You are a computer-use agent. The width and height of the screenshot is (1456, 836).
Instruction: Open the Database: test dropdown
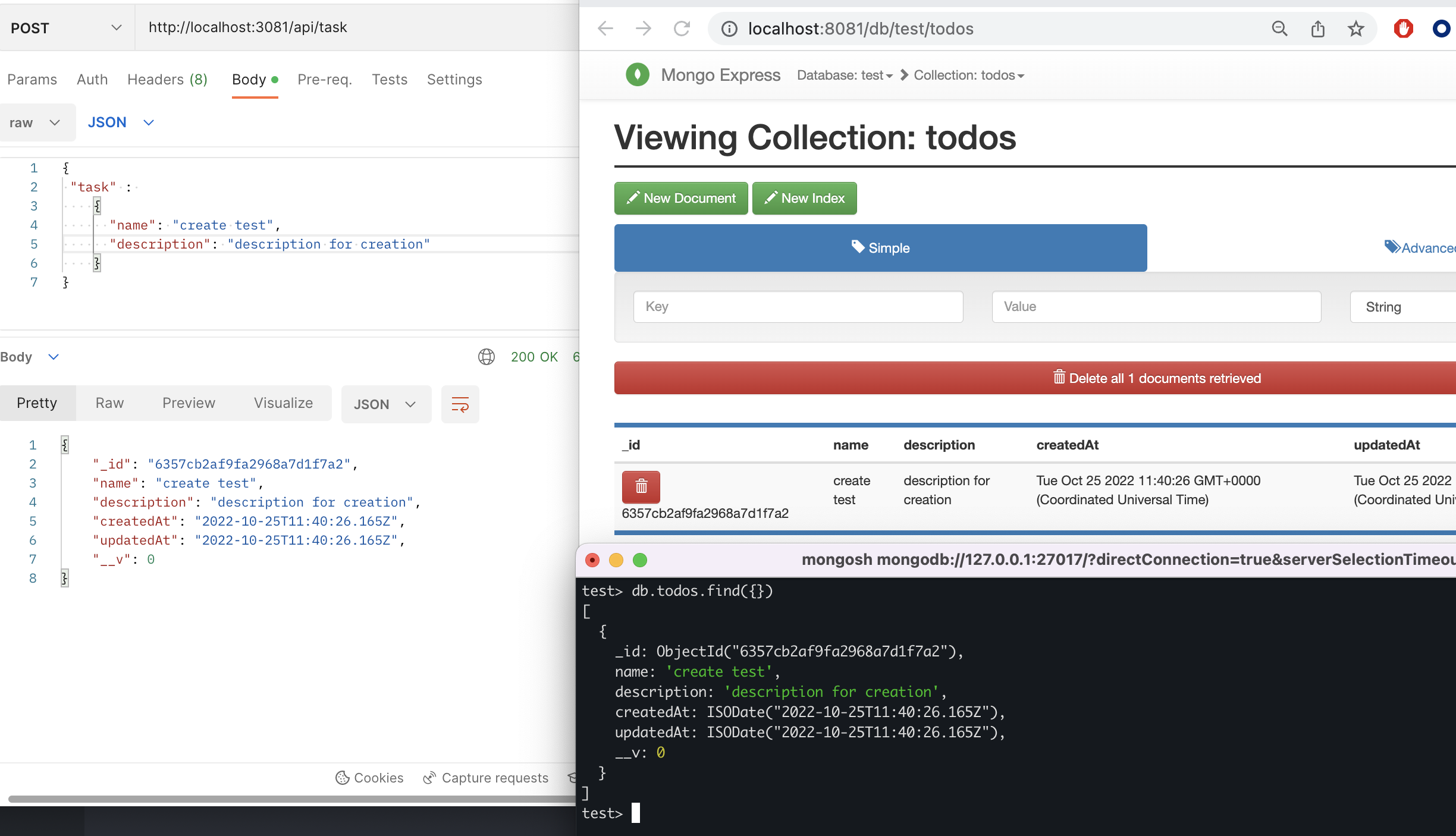(845, 76)
